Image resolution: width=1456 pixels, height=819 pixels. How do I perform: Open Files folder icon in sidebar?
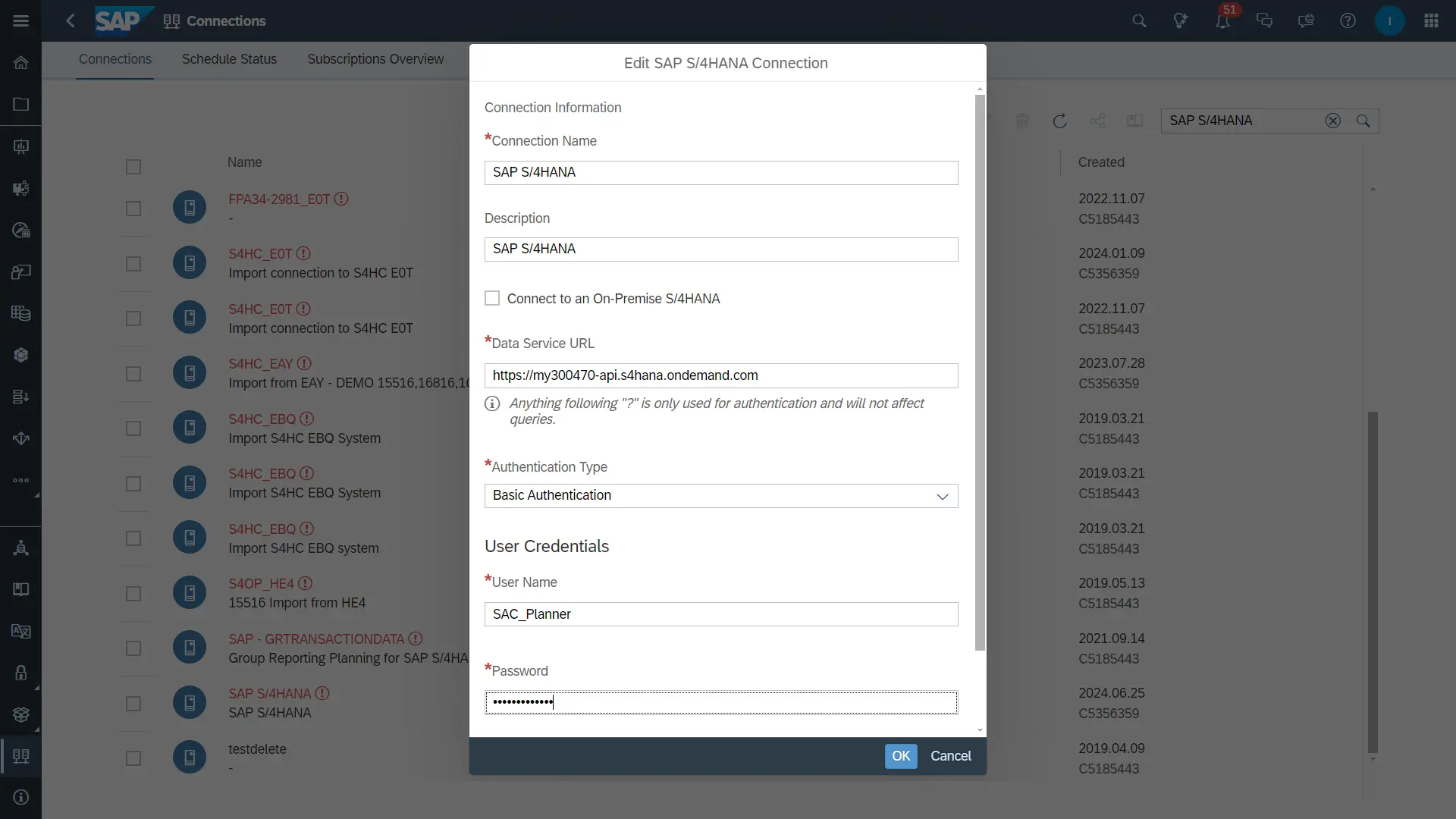tap(20, 105)
